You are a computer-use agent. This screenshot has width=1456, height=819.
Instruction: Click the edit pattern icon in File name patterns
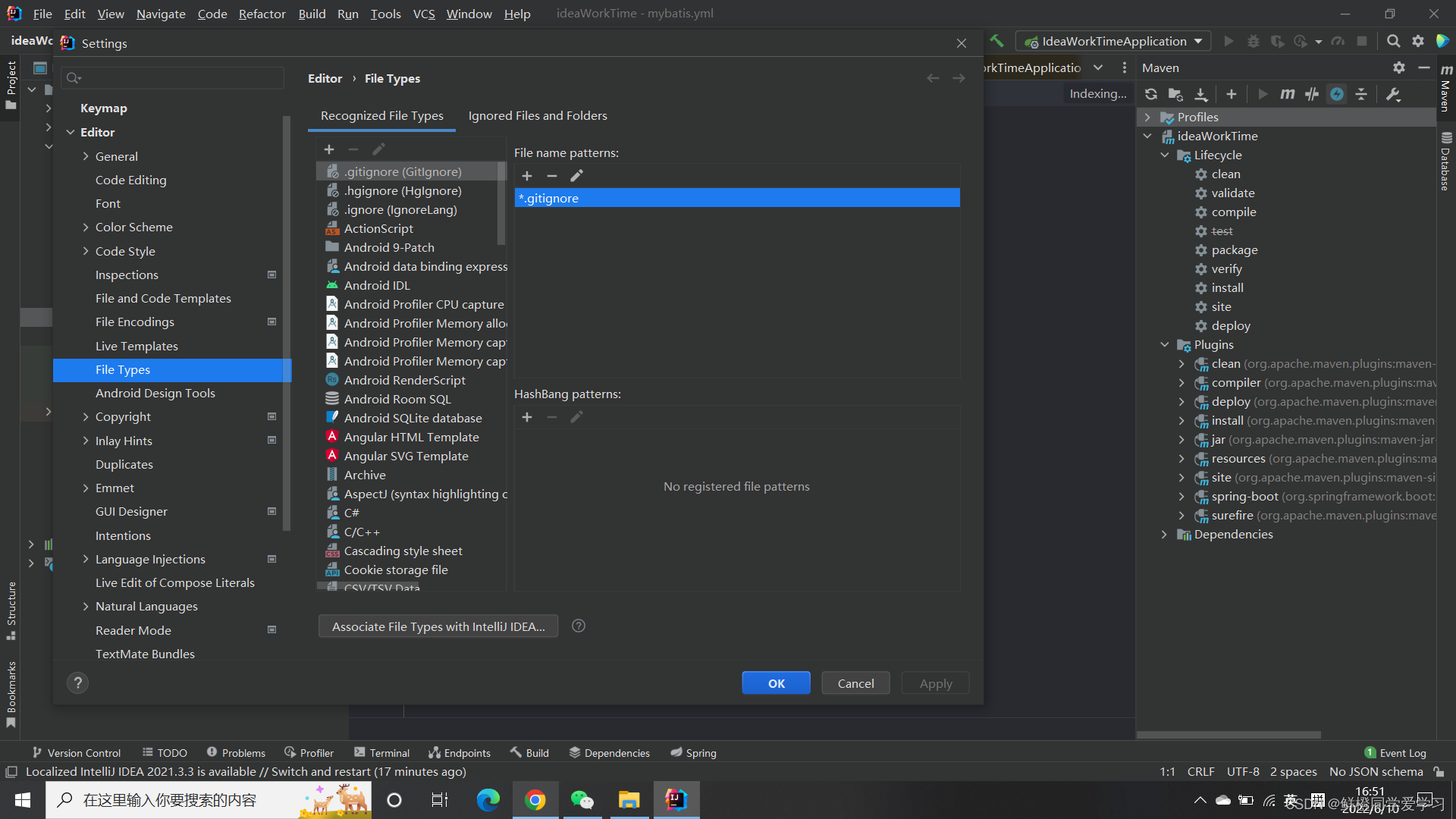coord(577,176)
